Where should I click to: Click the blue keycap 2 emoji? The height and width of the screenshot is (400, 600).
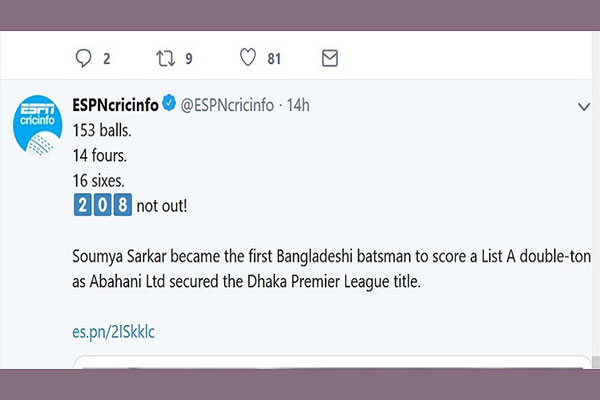pyautogui.click(x=82, y=205)
